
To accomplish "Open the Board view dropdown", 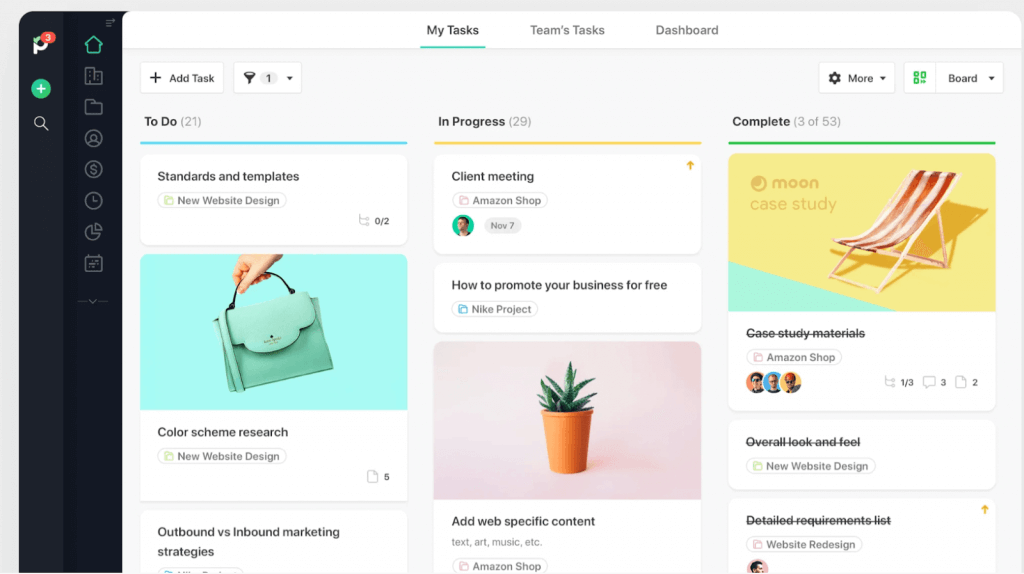I will pos(970,78).
